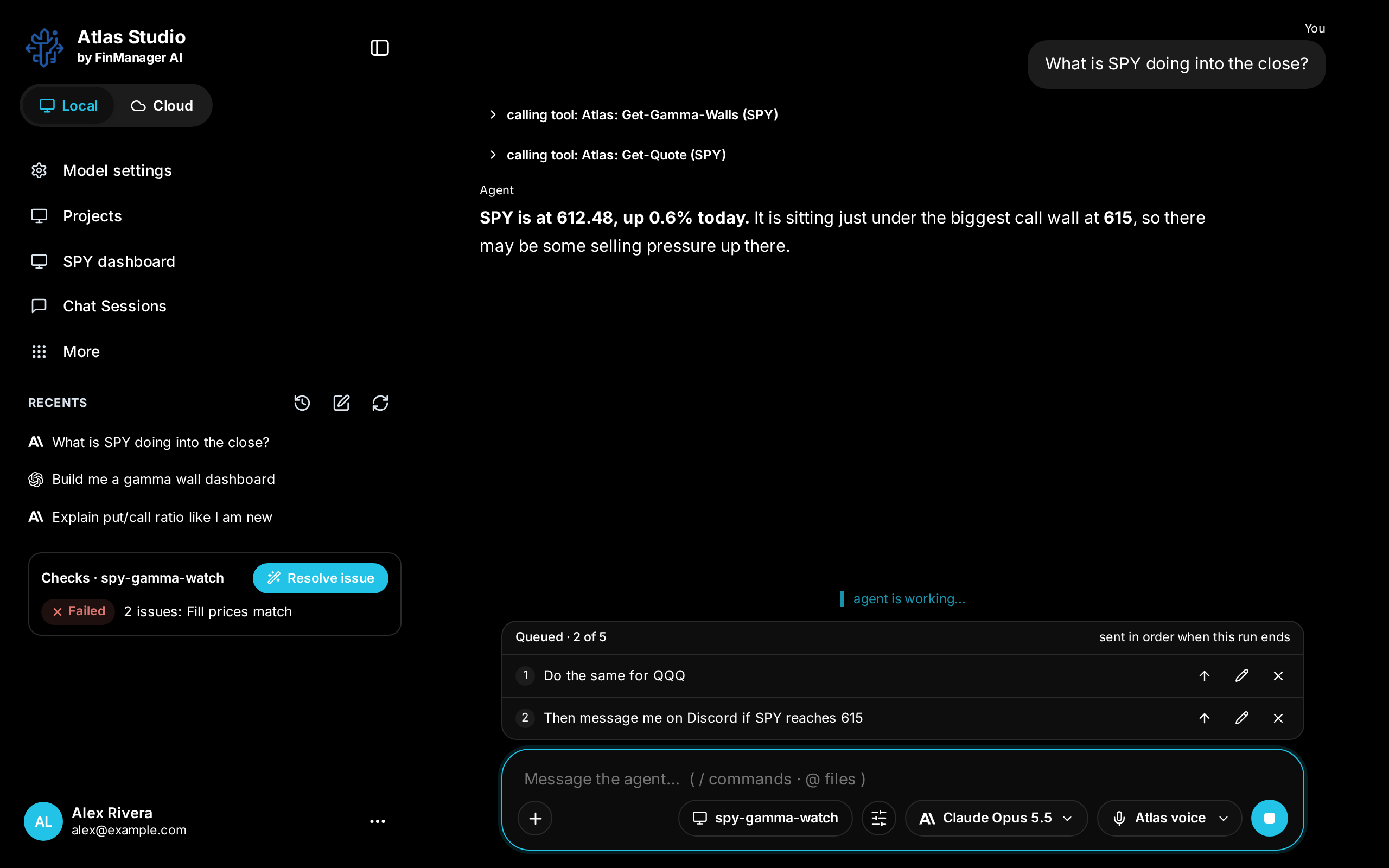
Task: Click the Failed status badge
Action: click(x=78, y=611)
